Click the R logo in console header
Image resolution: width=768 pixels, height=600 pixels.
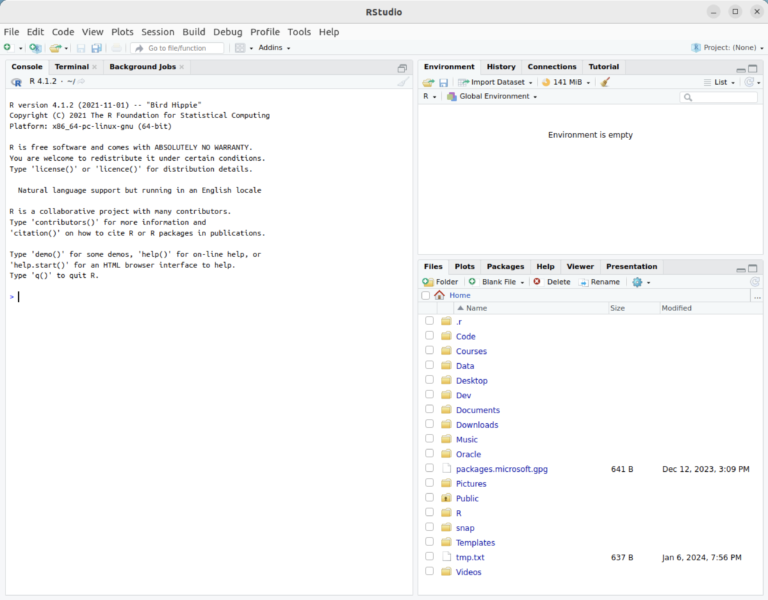coord(16,82)
